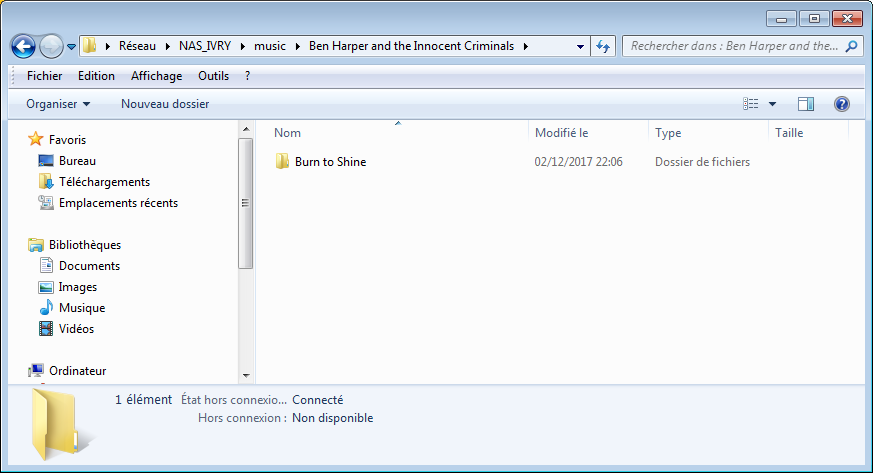
Task: Open the Vidéos library
Action: [76, 329]
